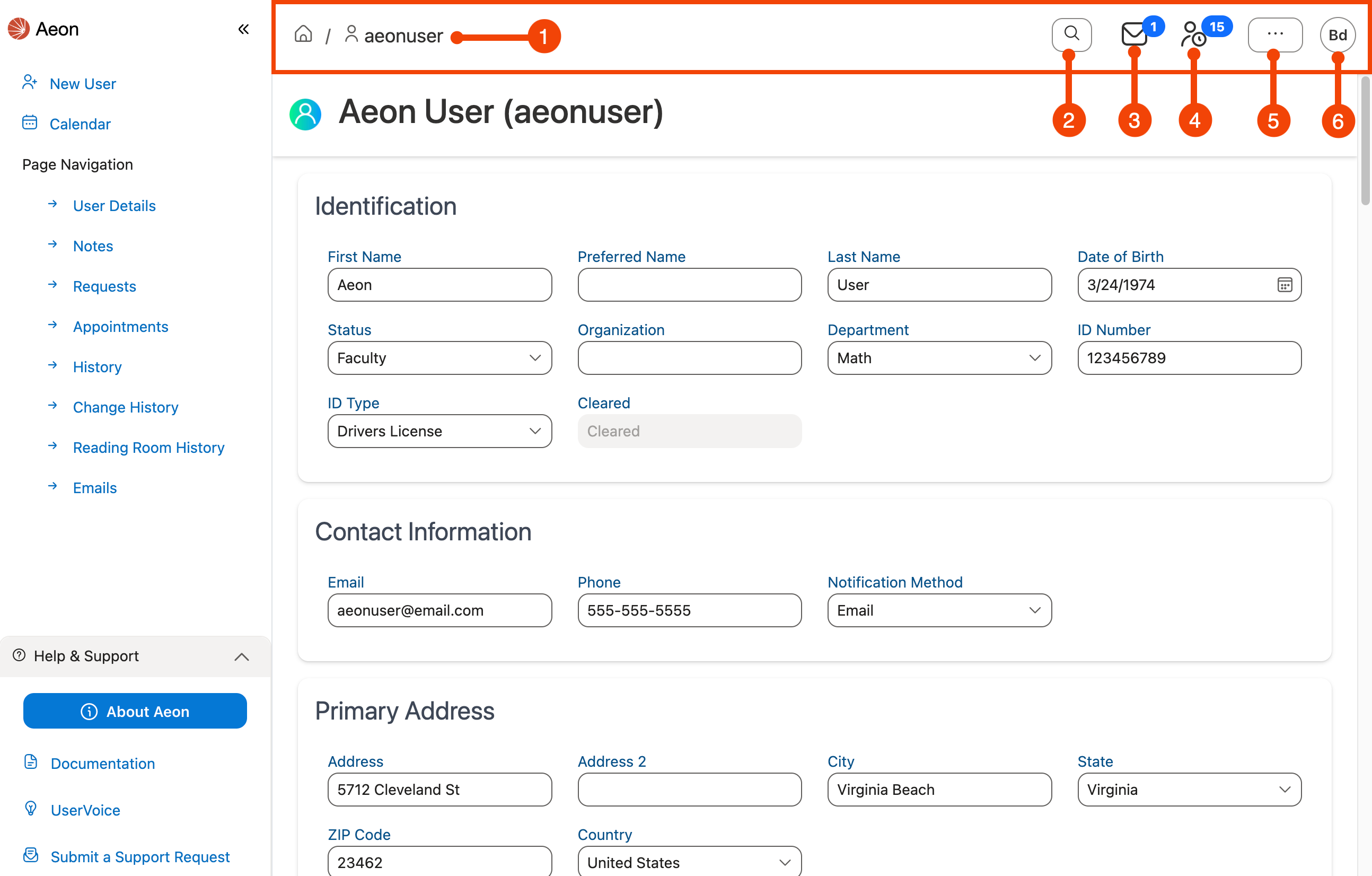1372x876 pixels.
Task: Collapse the Help & Support section
Action: (x=242, y=656)
